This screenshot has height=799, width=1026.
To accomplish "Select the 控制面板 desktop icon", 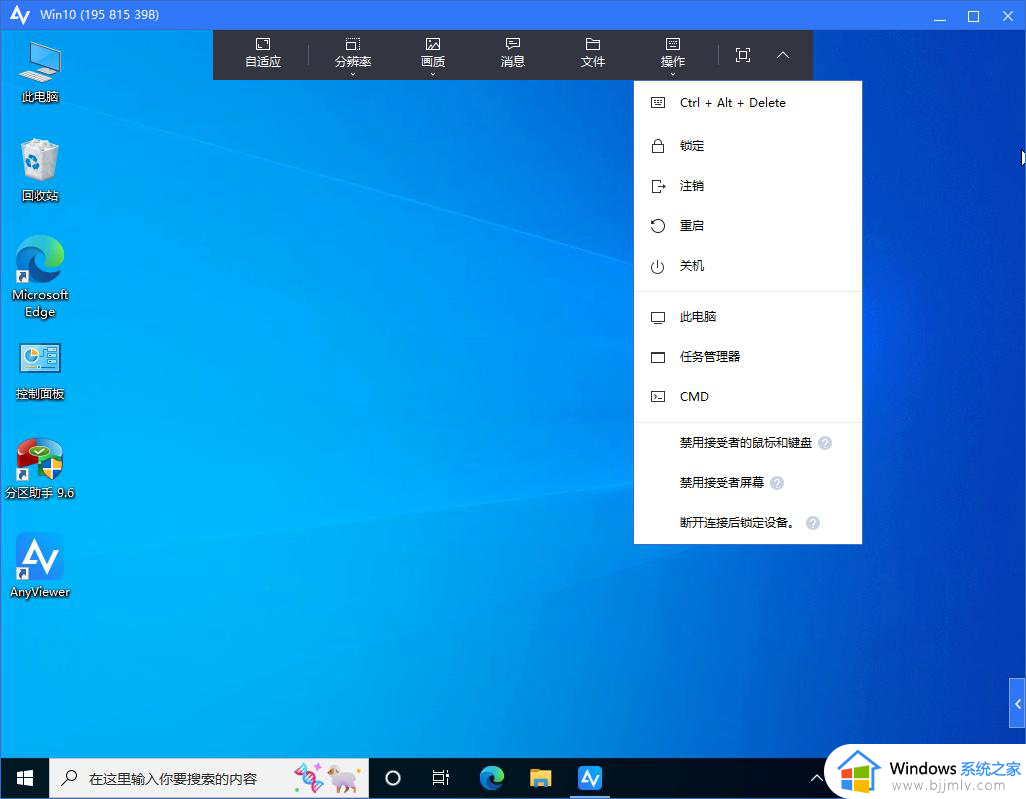I will pos(40,371).
